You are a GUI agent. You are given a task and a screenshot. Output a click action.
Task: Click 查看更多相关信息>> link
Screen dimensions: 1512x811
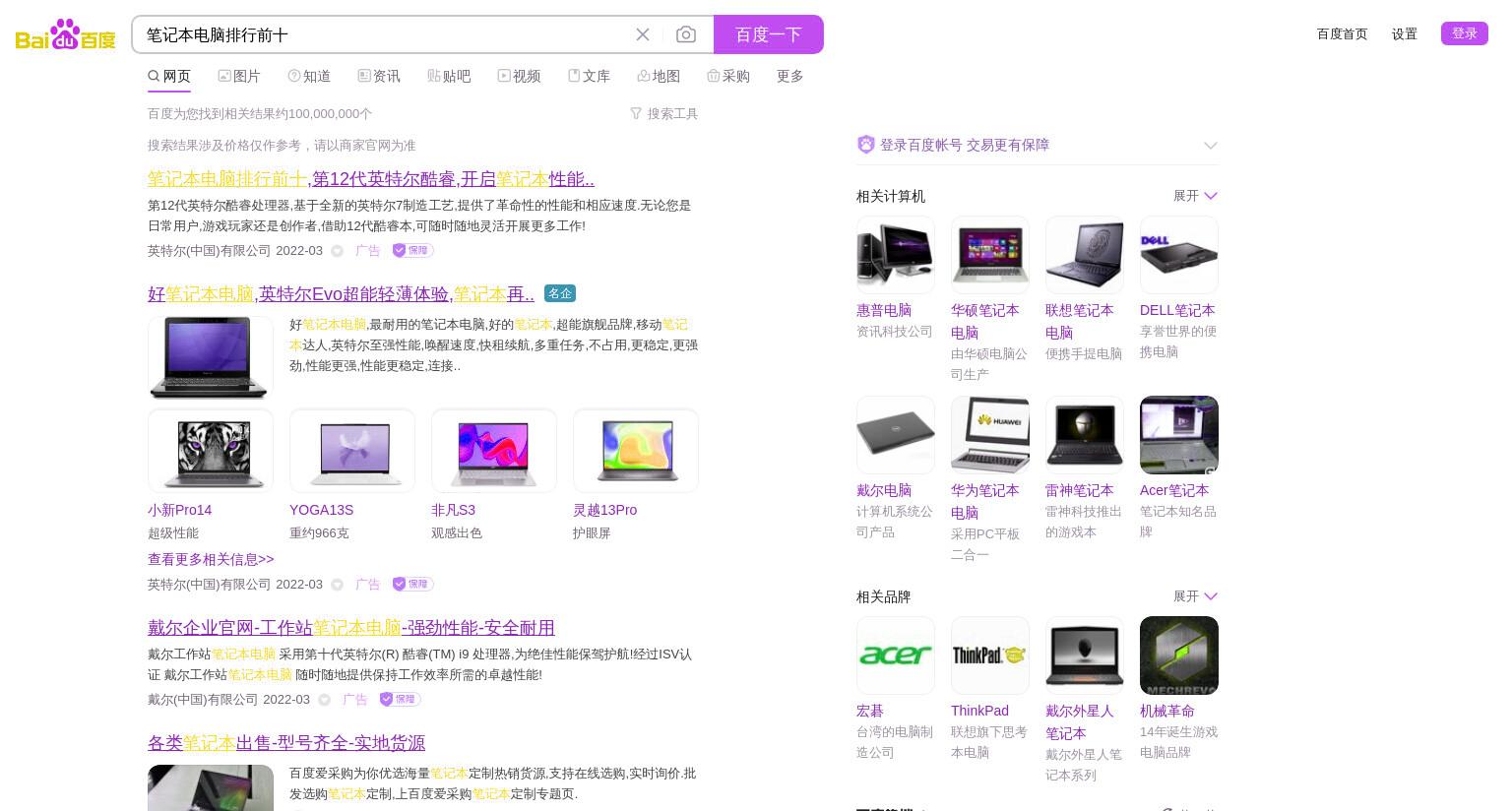tap(211, 559)
